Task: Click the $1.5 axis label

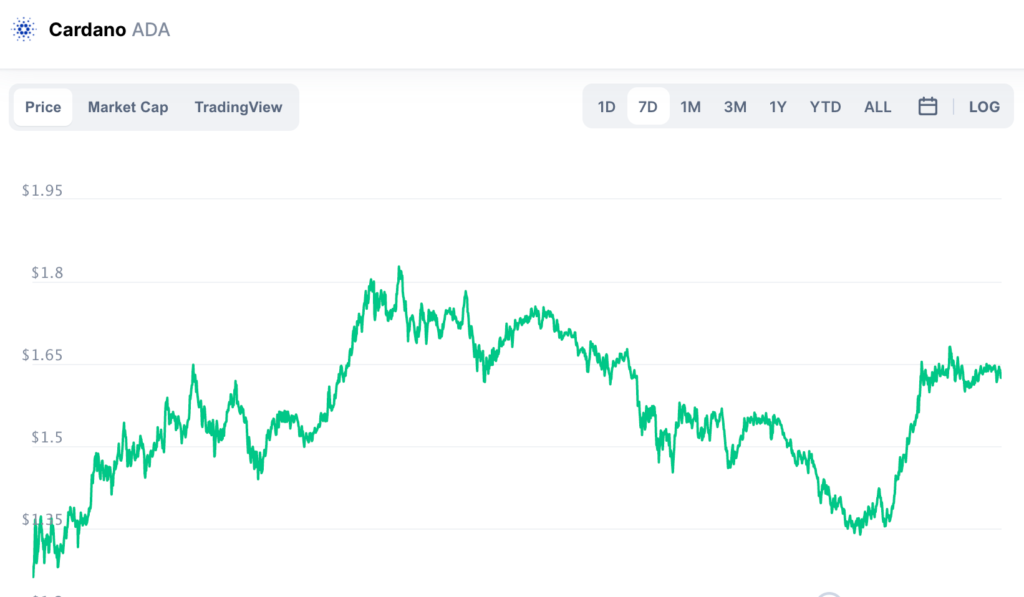Action: (47, 438)
